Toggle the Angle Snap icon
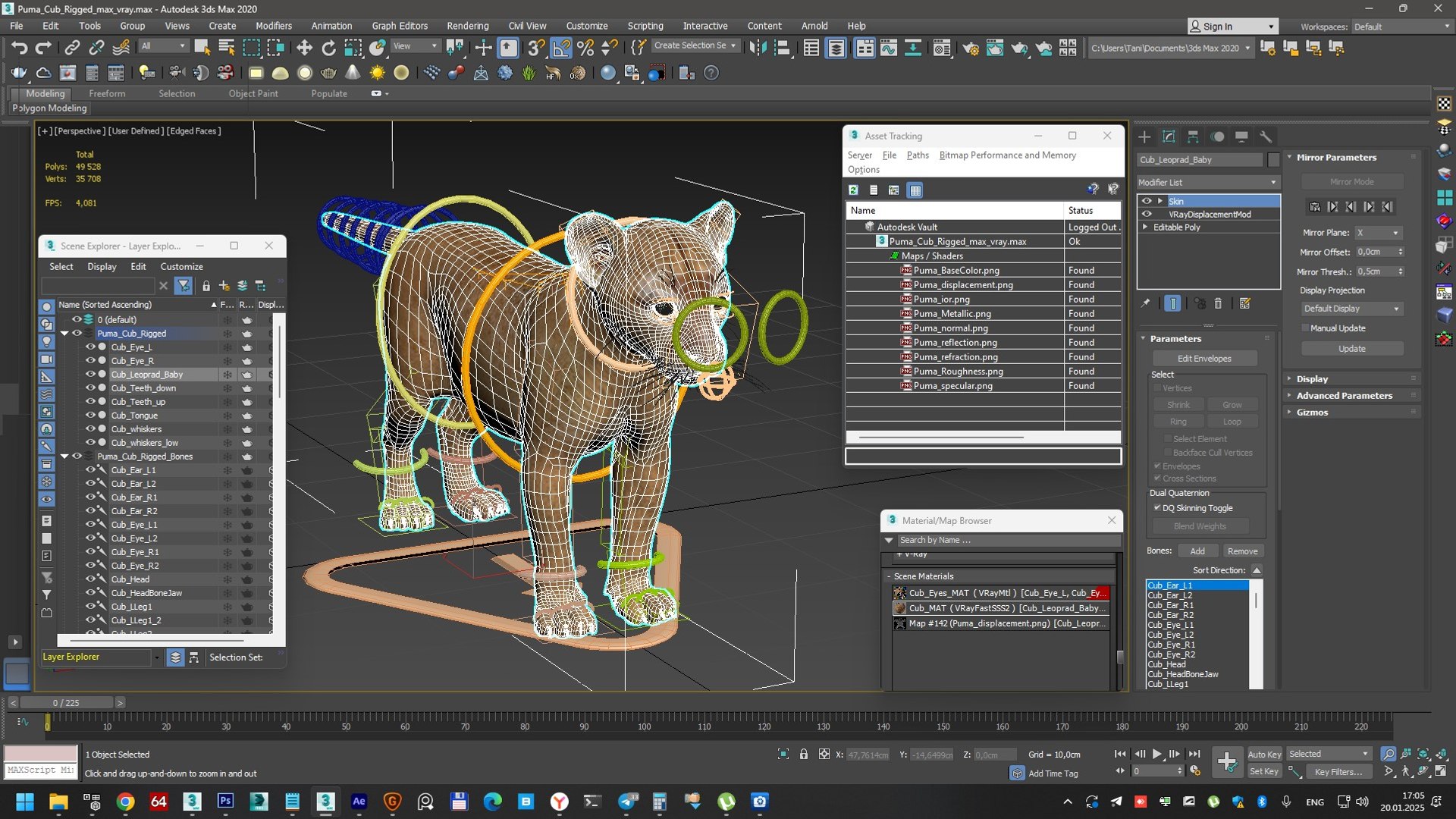The height and width of the screenshot is (819, 1456). click(x=561, y=48)
